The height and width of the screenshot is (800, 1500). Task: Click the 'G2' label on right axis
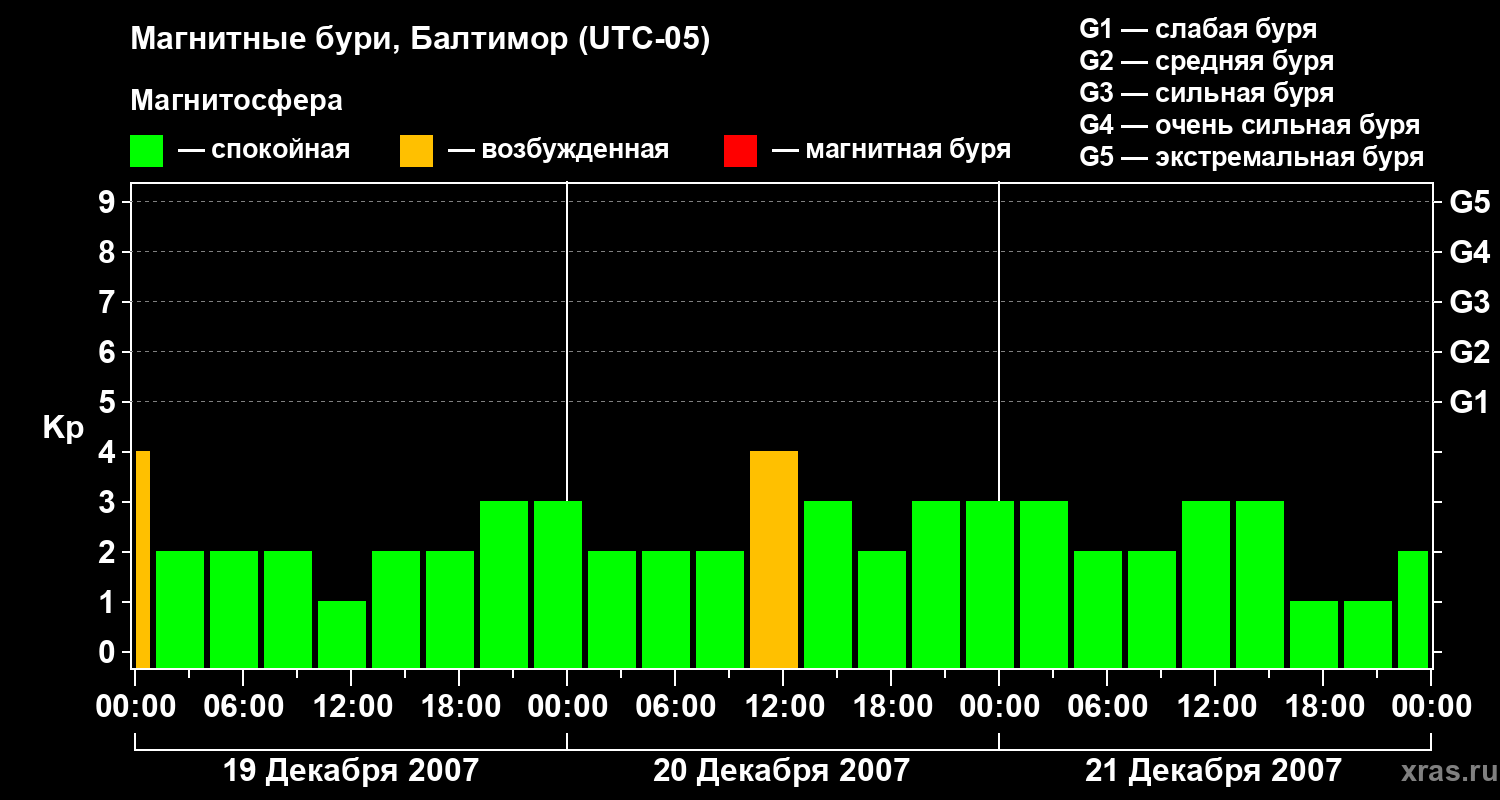coord(1469,352)
